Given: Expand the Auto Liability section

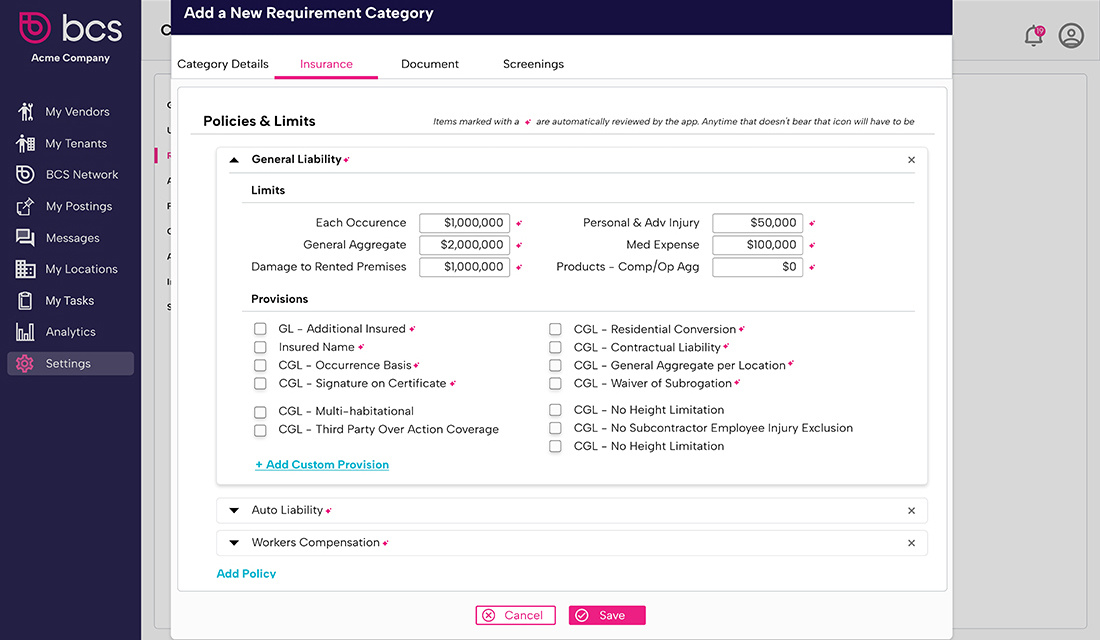Looking at the screenshot, I should pos(233,510).
